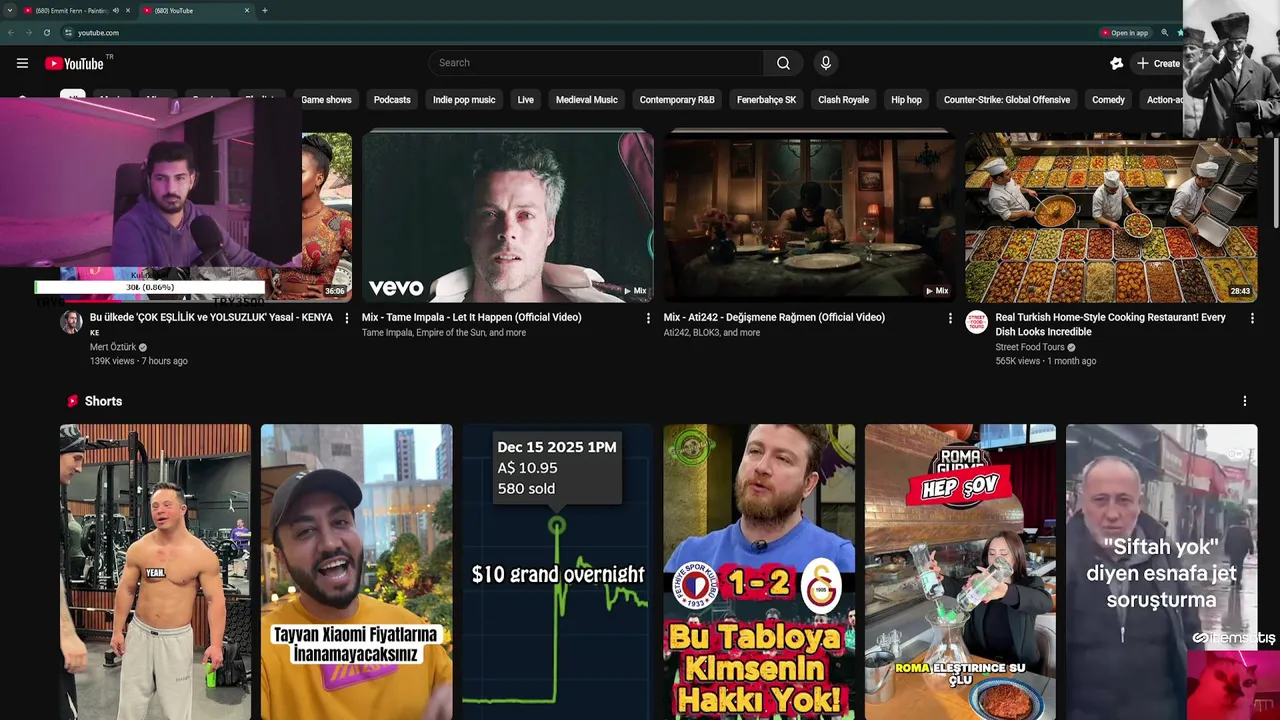Open Tame Impala Let It Happen thumbnail
Viewport: 1280px width, 720px height.
click(507, 217)
